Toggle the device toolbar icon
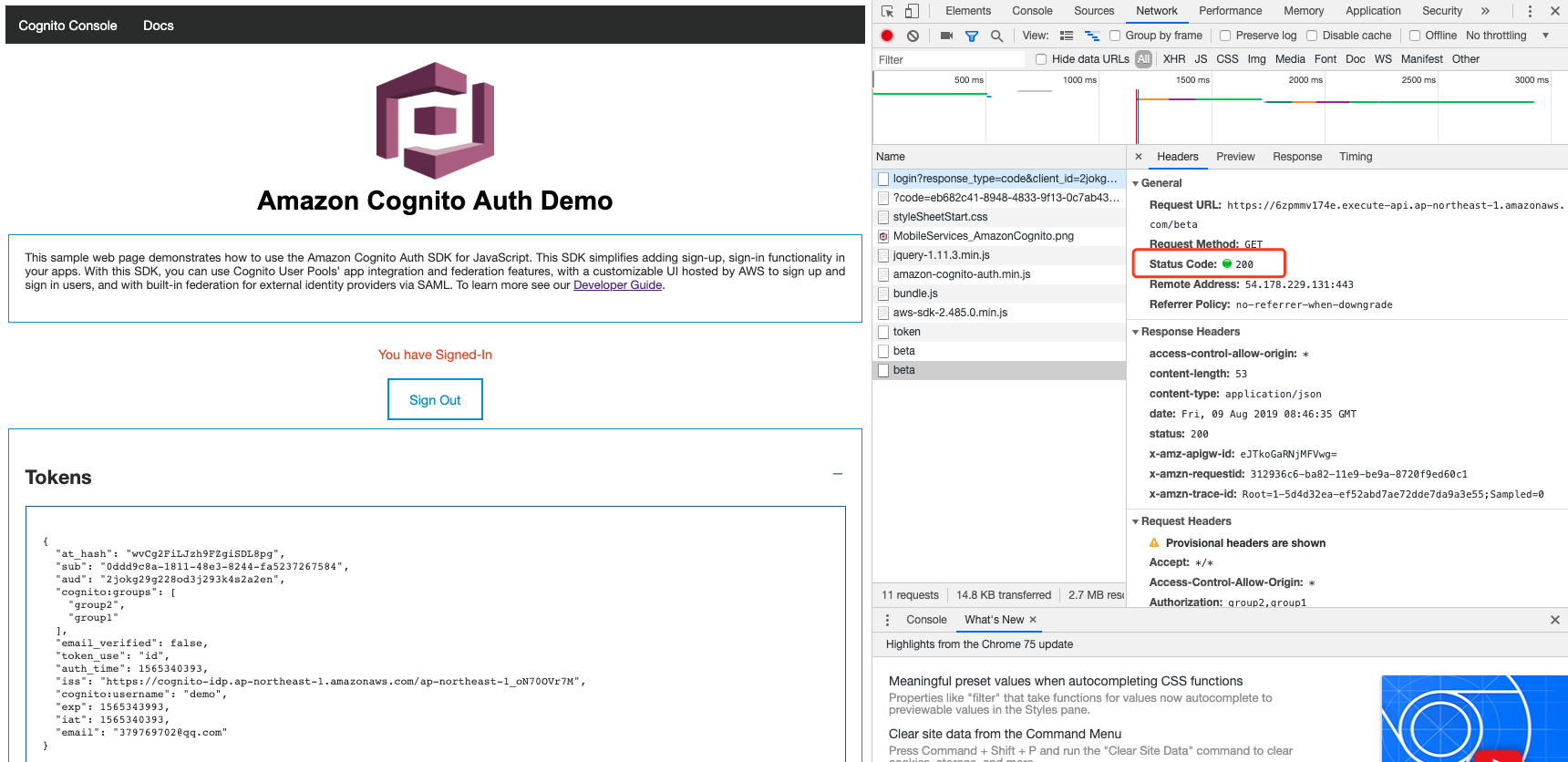1568x762 pixels. click(x=912, y=11)
